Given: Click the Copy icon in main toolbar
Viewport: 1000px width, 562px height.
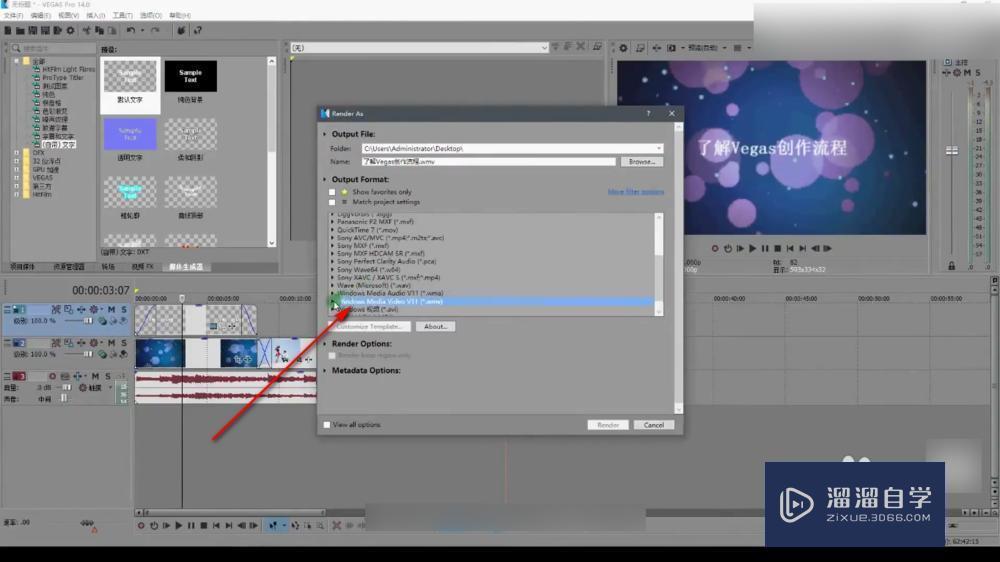Looking at the screenshot, I should tap(99, 31).
